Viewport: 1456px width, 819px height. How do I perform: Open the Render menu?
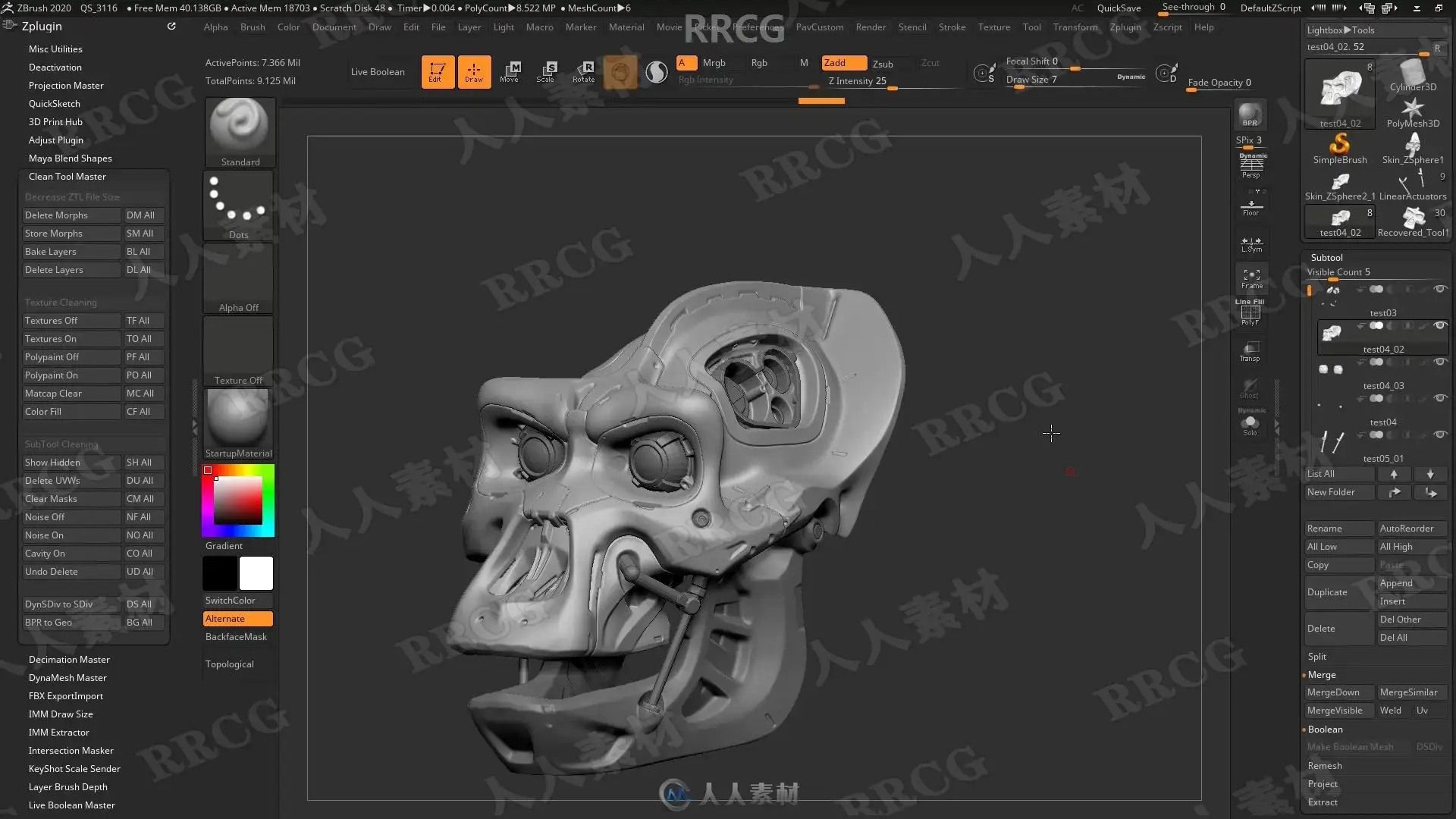click(871, 27)
